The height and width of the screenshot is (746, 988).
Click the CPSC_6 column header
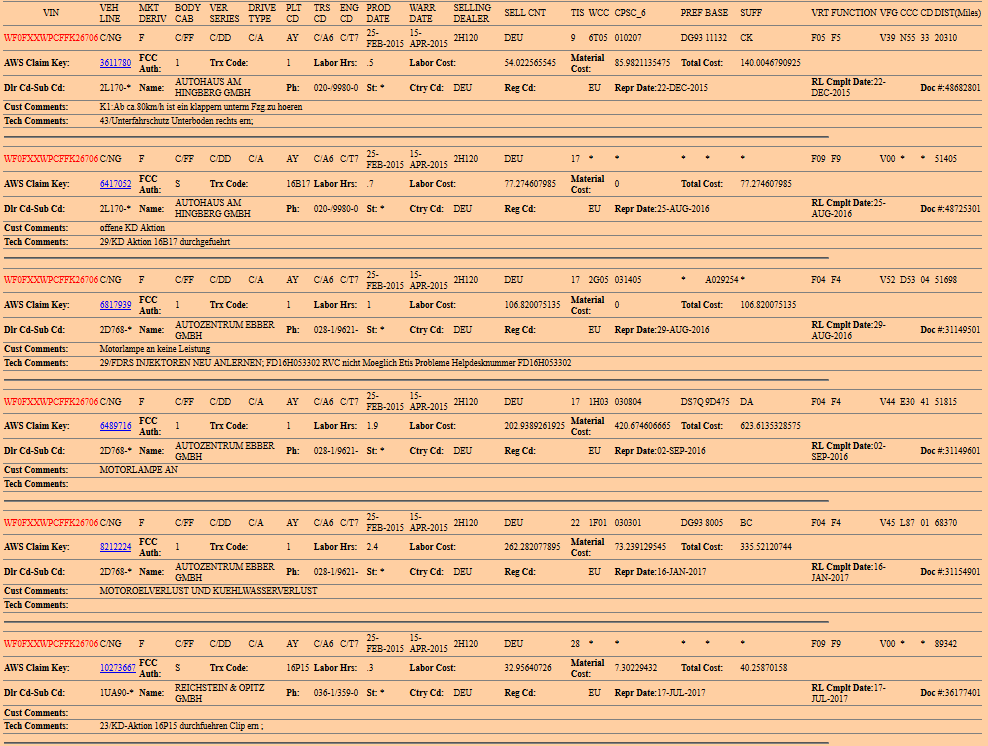point(629,13)
